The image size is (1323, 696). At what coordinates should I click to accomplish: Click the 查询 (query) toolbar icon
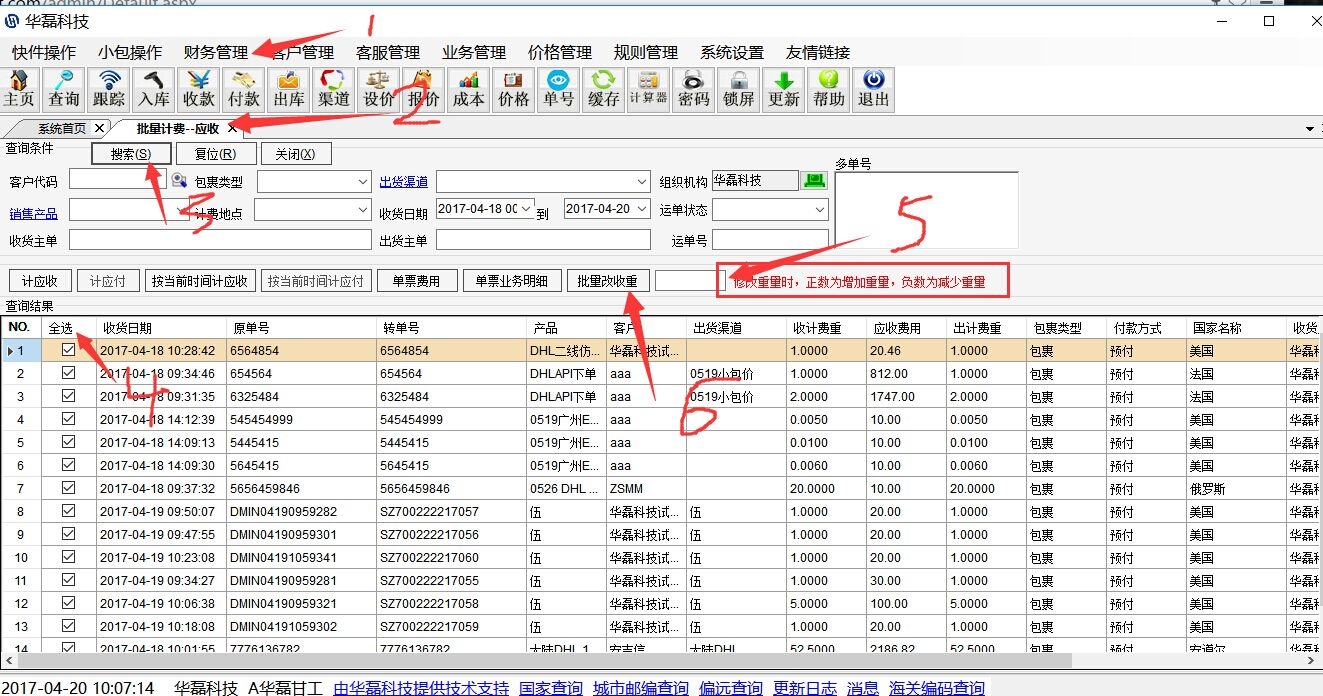64,89
